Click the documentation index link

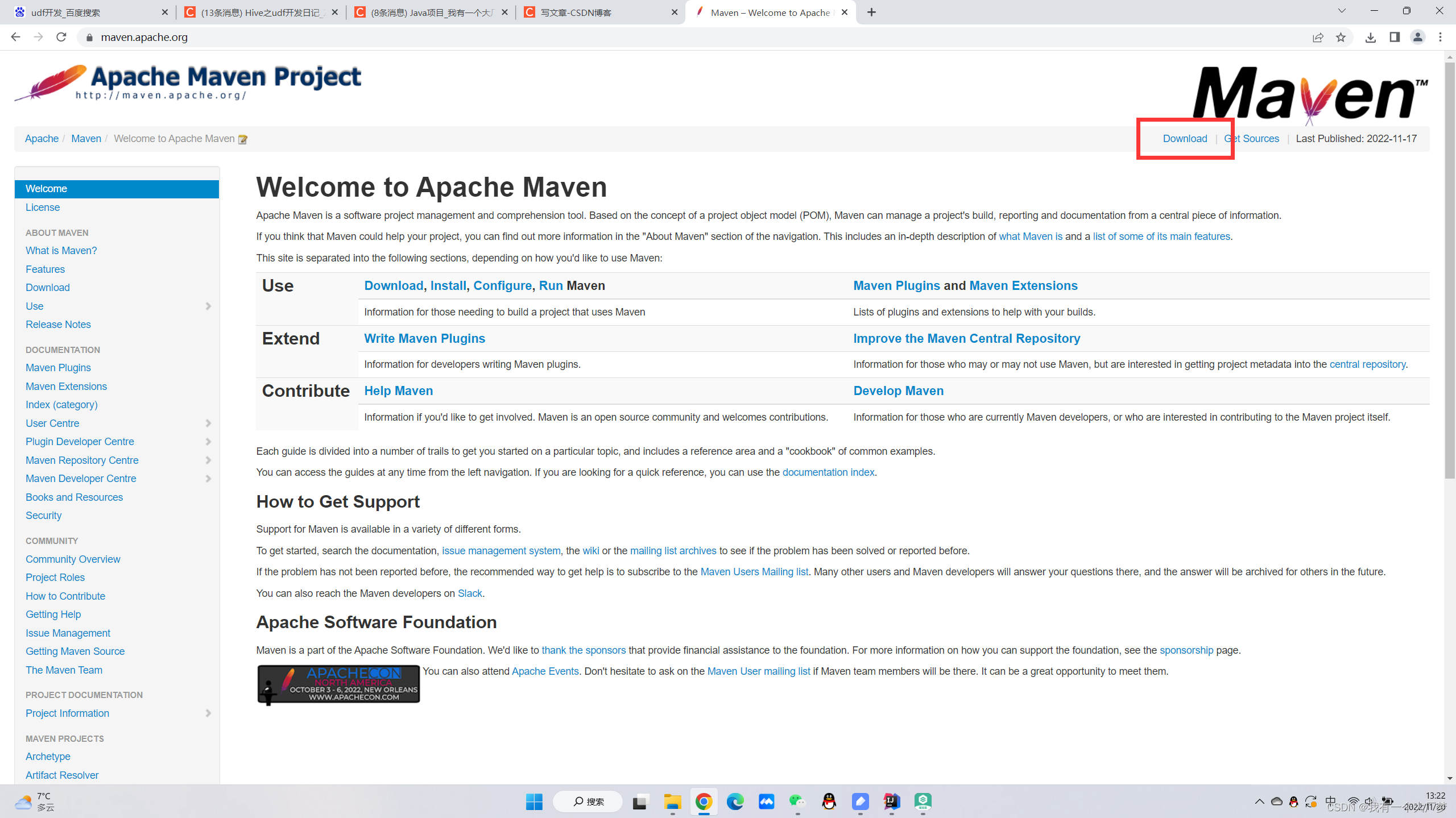[828, 472]
